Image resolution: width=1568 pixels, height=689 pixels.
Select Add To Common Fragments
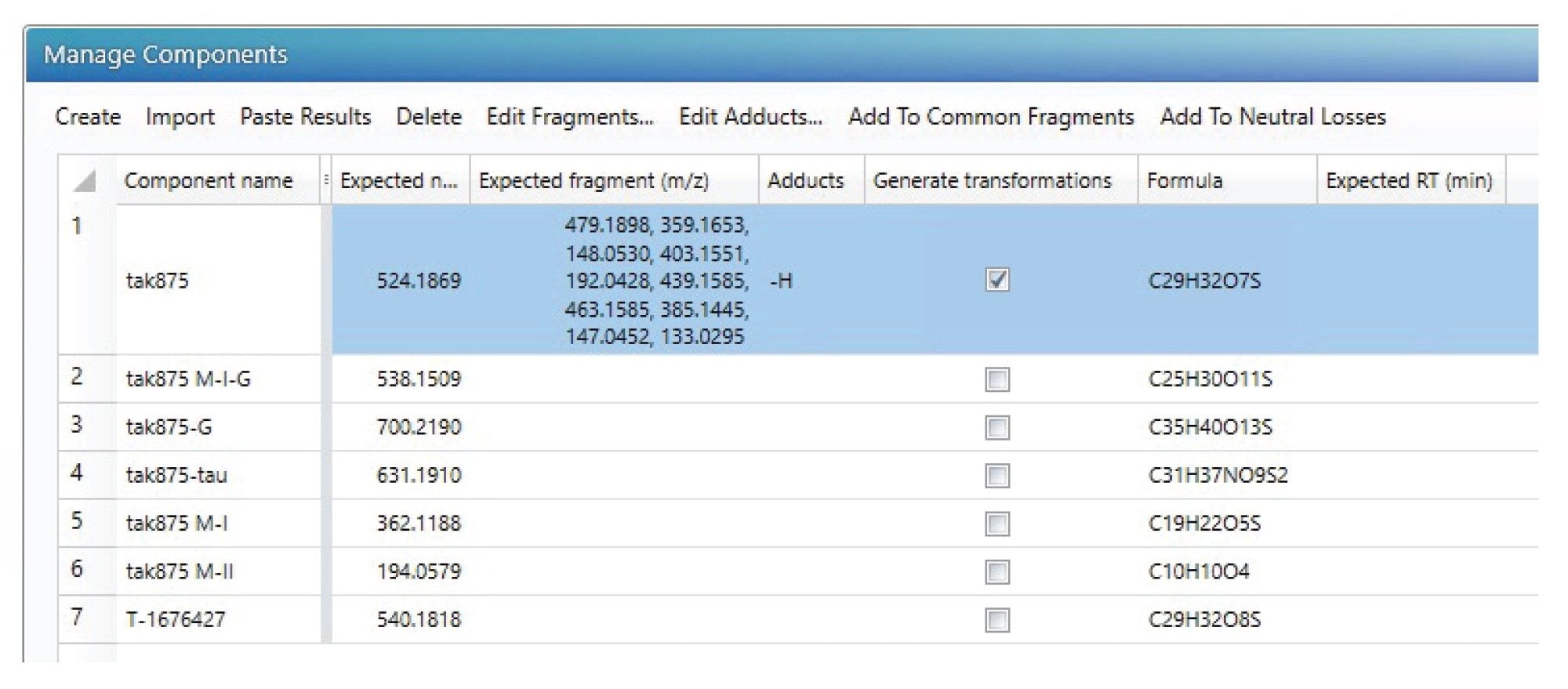point(990,117)
